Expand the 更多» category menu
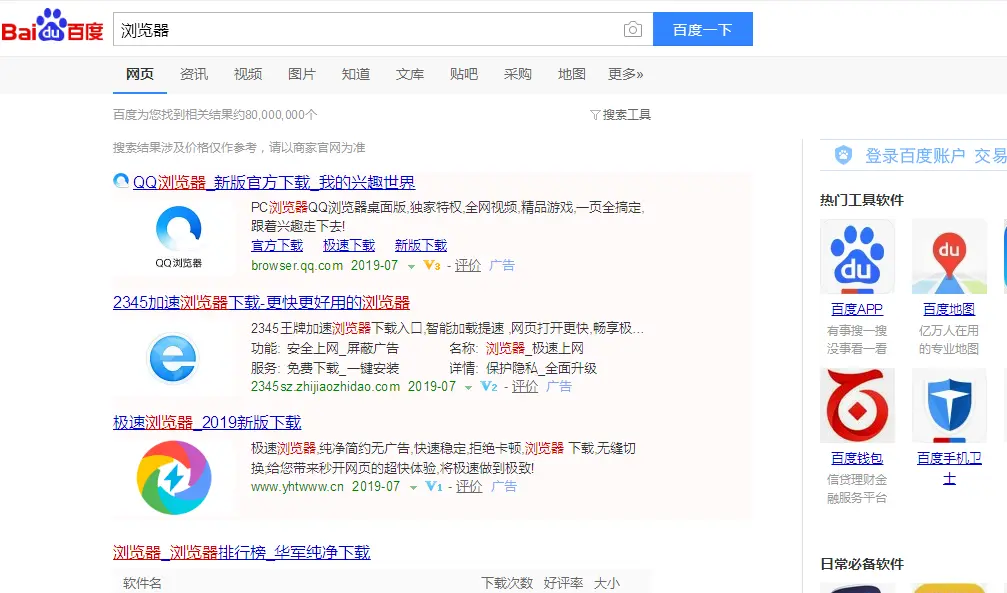1007x593 pixels. 626,74
